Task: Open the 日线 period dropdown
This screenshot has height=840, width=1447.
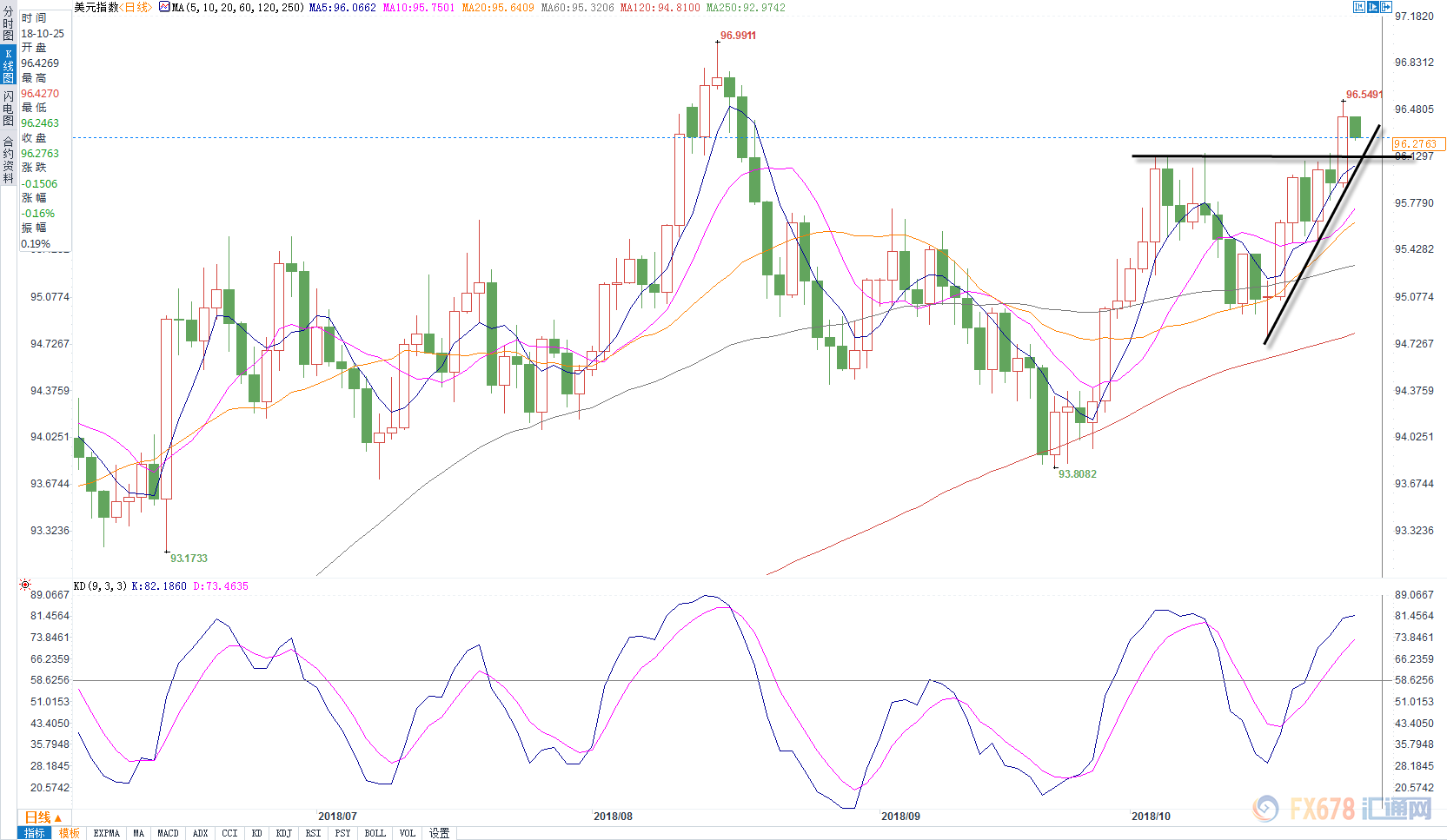Action: coord(43,817)
